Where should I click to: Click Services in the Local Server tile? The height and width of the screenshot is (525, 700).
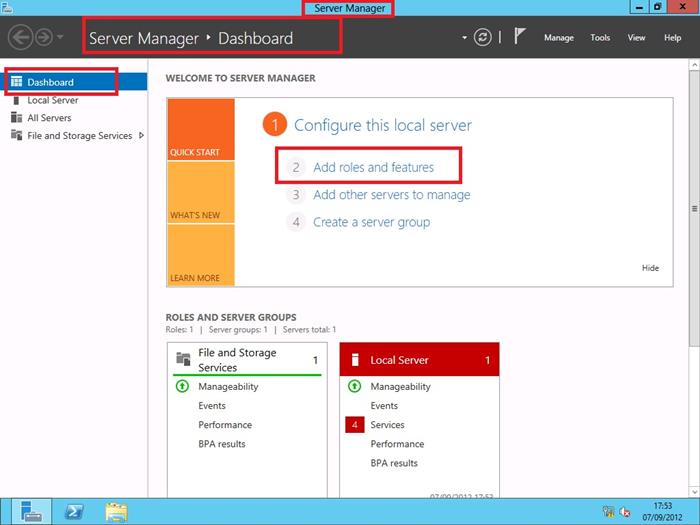coord(387,425)
